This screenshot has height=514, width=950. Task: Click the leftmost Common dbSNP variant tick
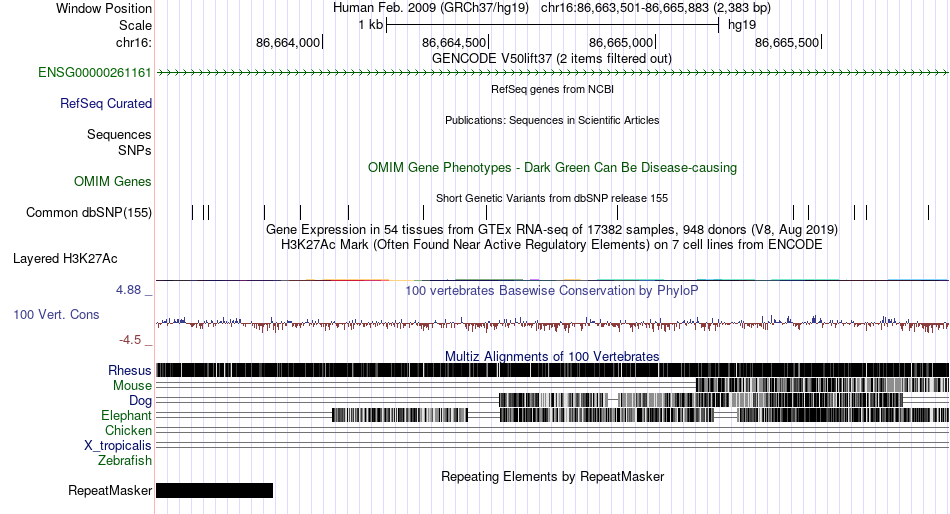pyautogui.click(x=193, y=212)
